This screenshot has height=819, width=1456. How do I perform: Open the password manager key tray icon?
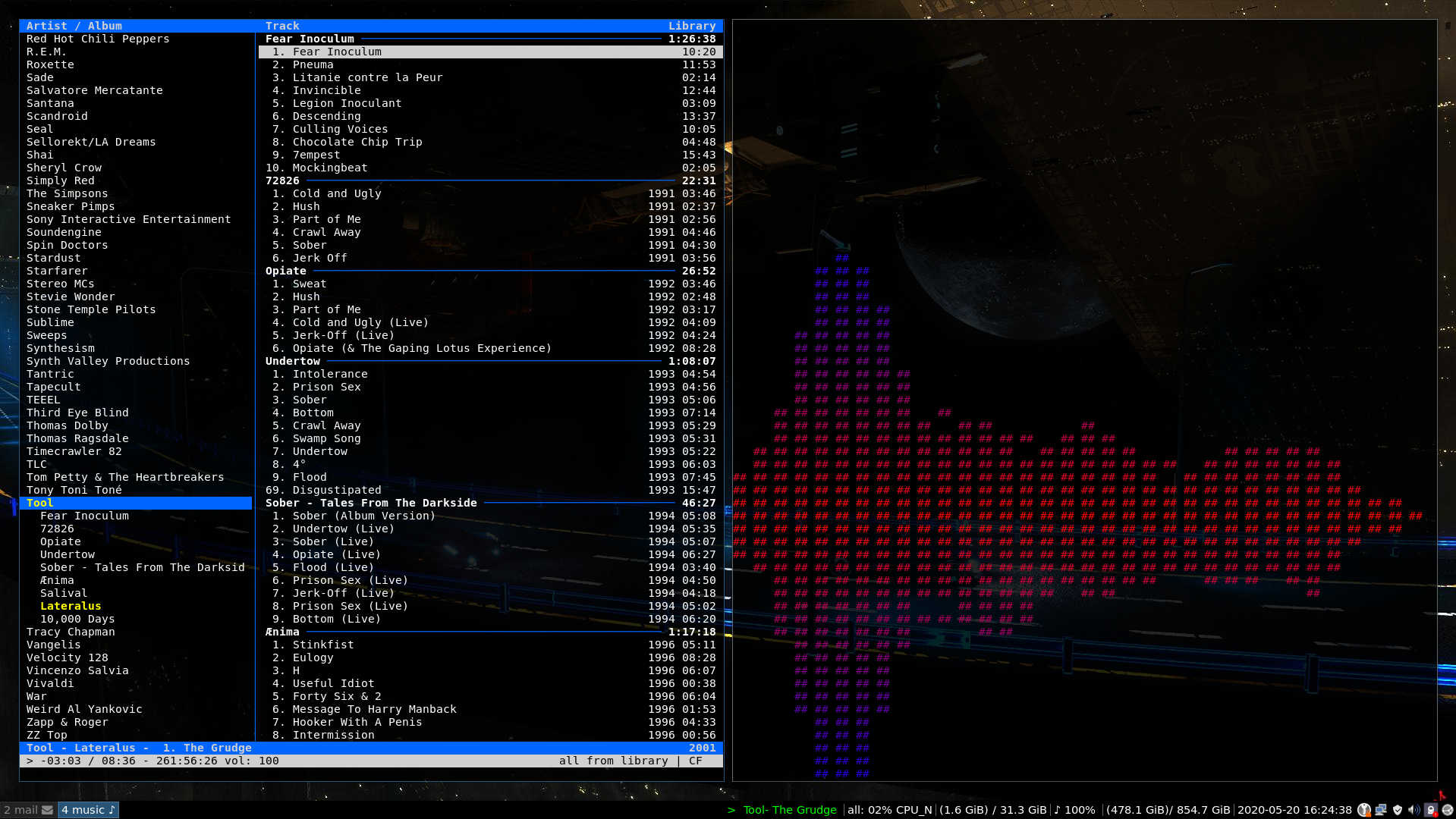pyautogui.click(x=1364, y=810)
